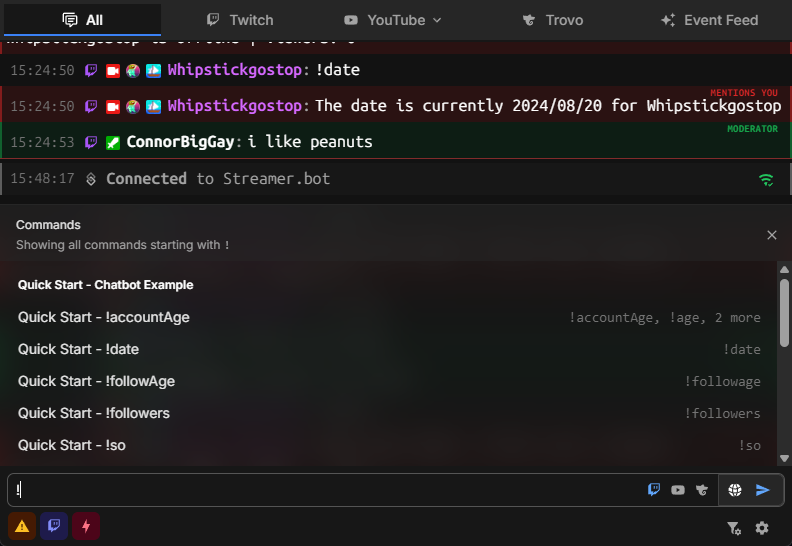This screenshot has width=792, height=546.
Task: Click the !followers alias text
Action: [722, 413]
